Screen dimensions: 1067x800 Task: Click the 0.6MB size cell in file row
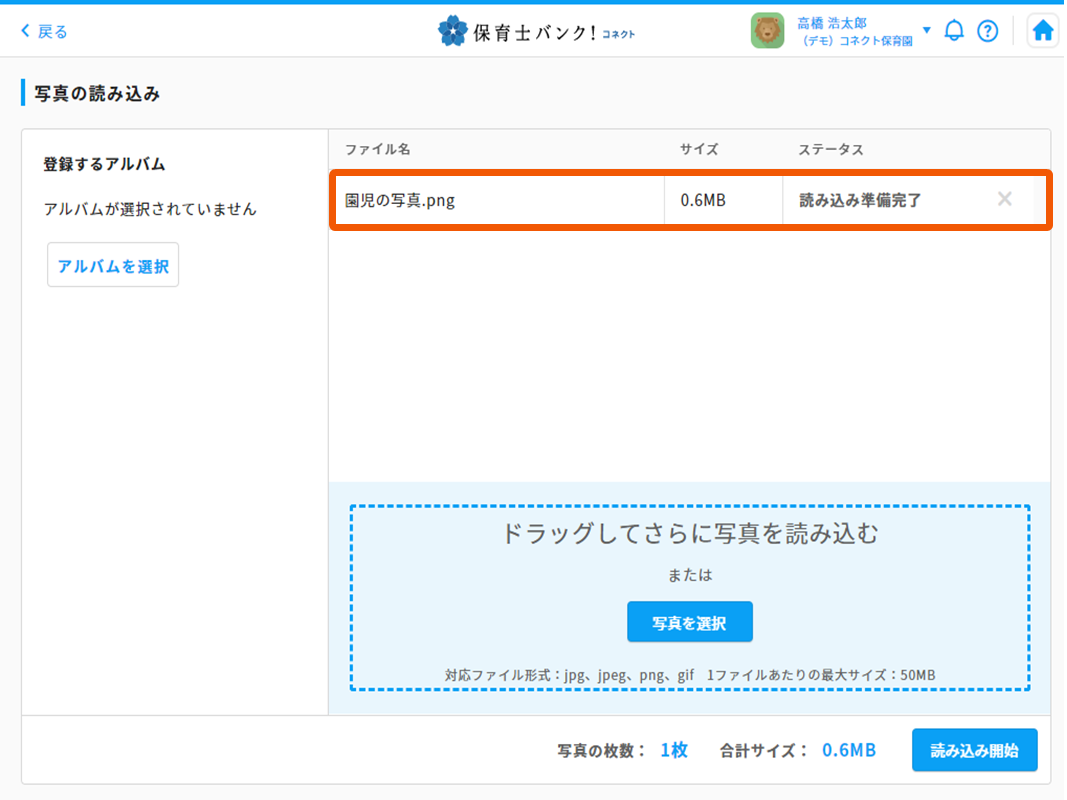[703, 200]
